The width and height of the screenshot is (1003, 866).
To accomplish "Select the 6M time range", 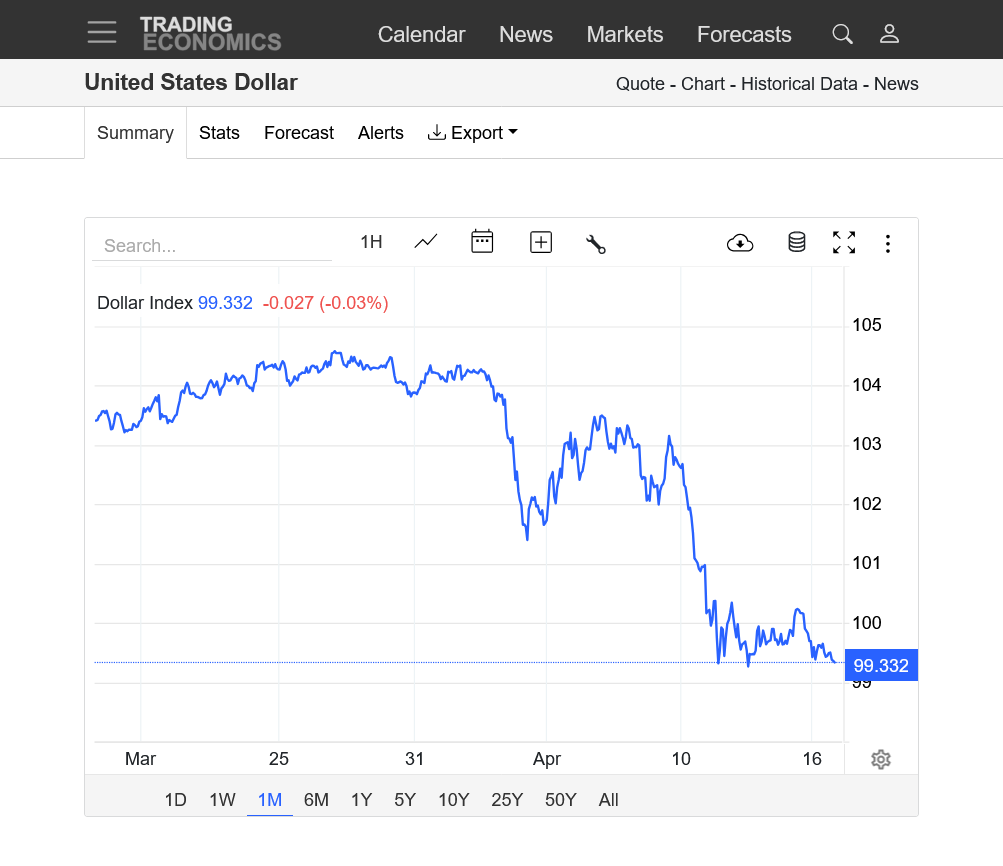I will (x=316, y=800).
